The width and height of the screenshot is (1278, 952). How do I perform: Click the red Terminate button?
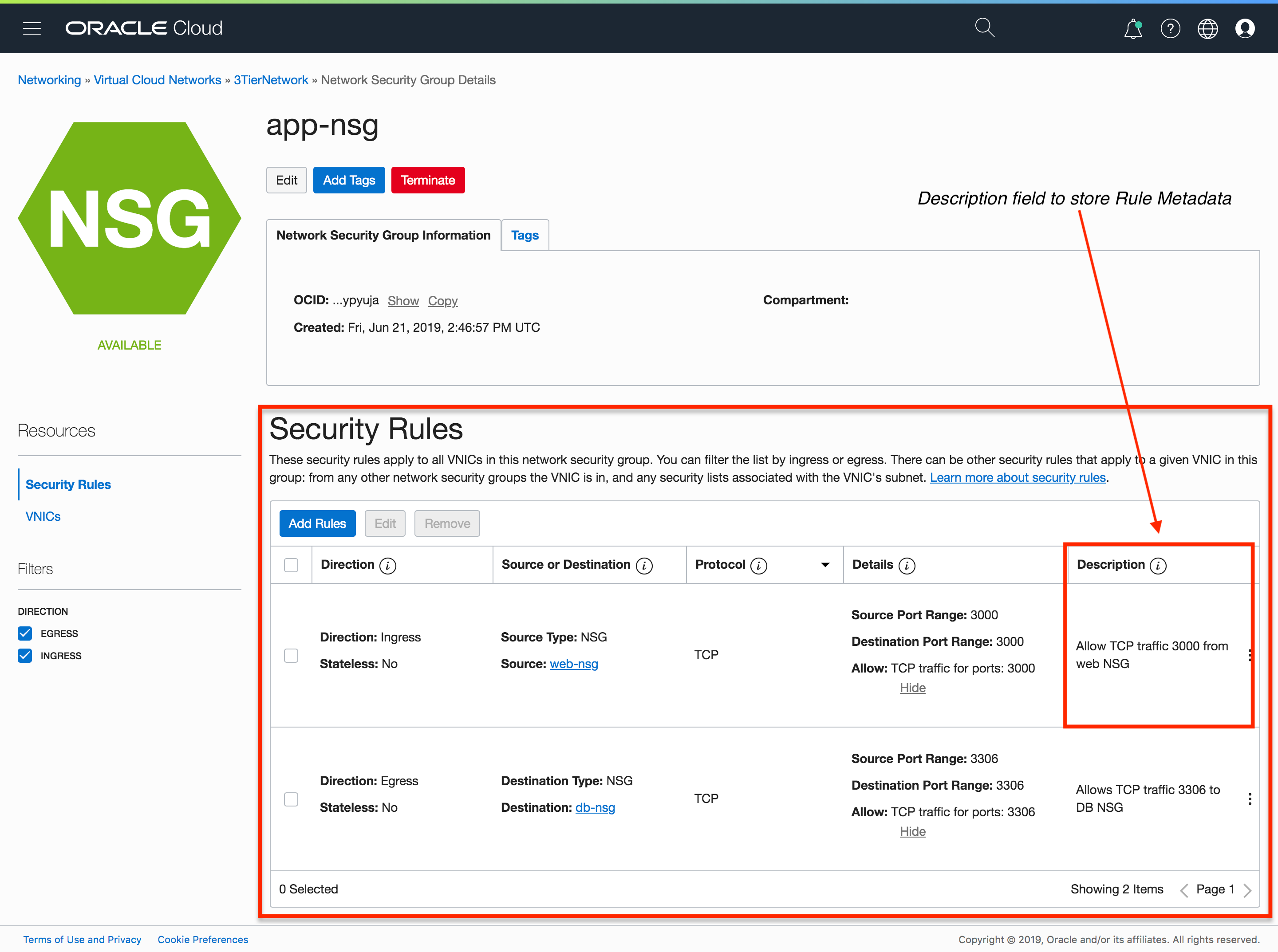428,181
